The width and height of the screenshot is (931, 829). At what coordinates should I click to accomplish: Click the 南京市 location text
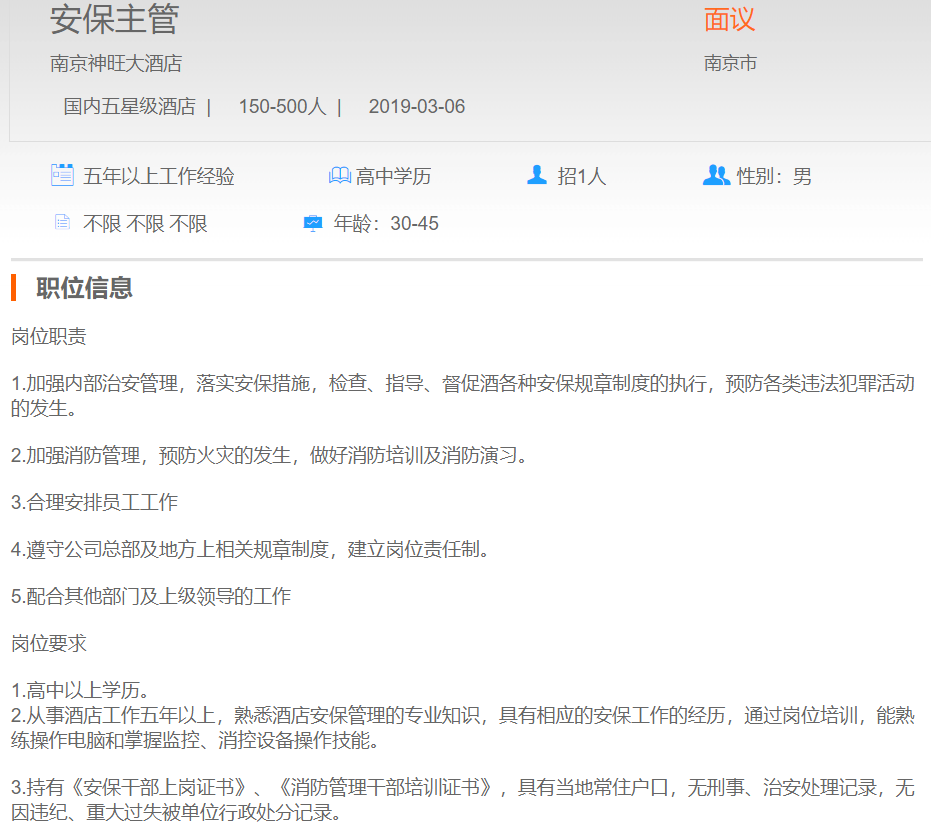730,63
